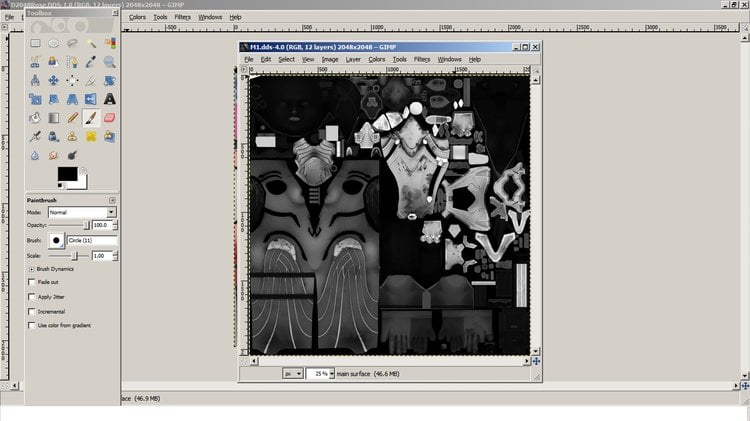Click the swap colors arrow above the background swatch
The image size is (750, 421).
coord(84,170)
